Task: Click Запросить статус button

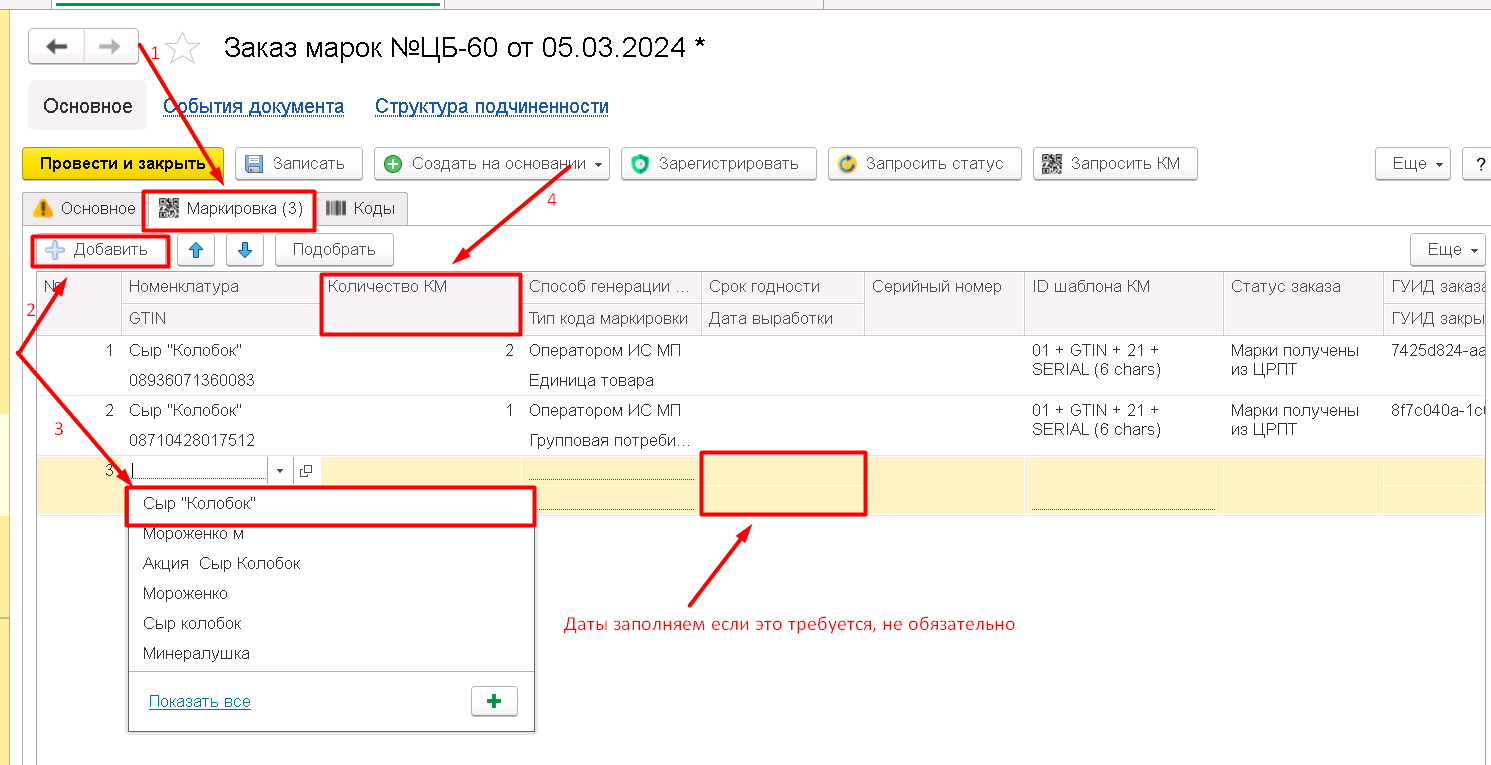Action: click(924, 164)
